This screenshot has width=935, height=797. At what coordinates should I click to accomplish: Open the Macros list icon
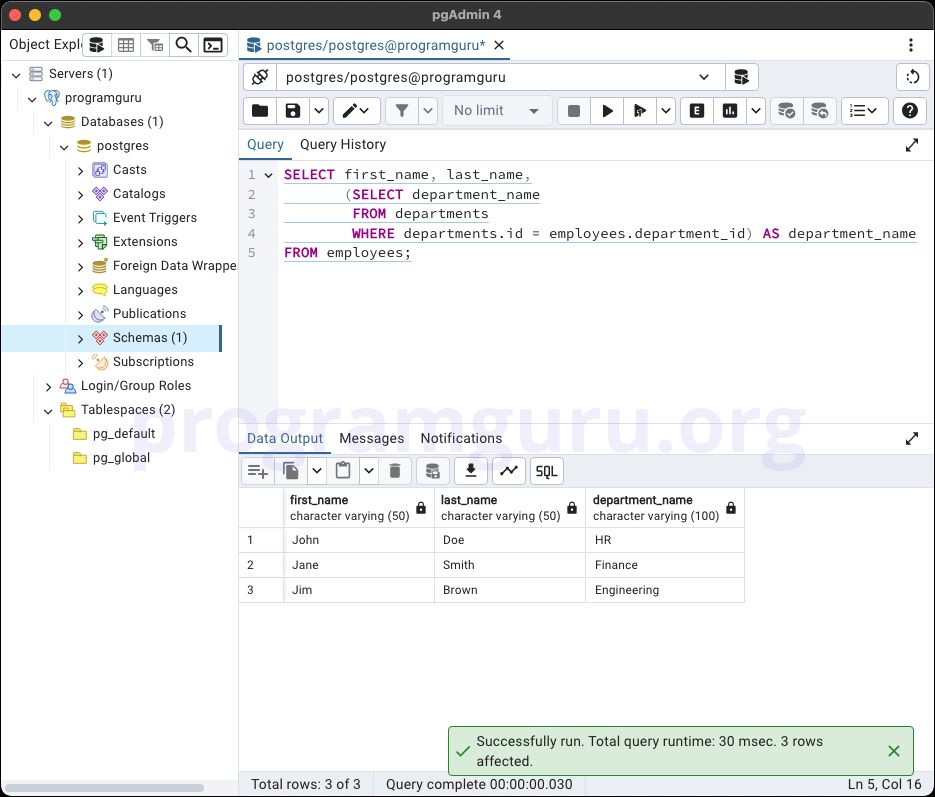point(863,110)
